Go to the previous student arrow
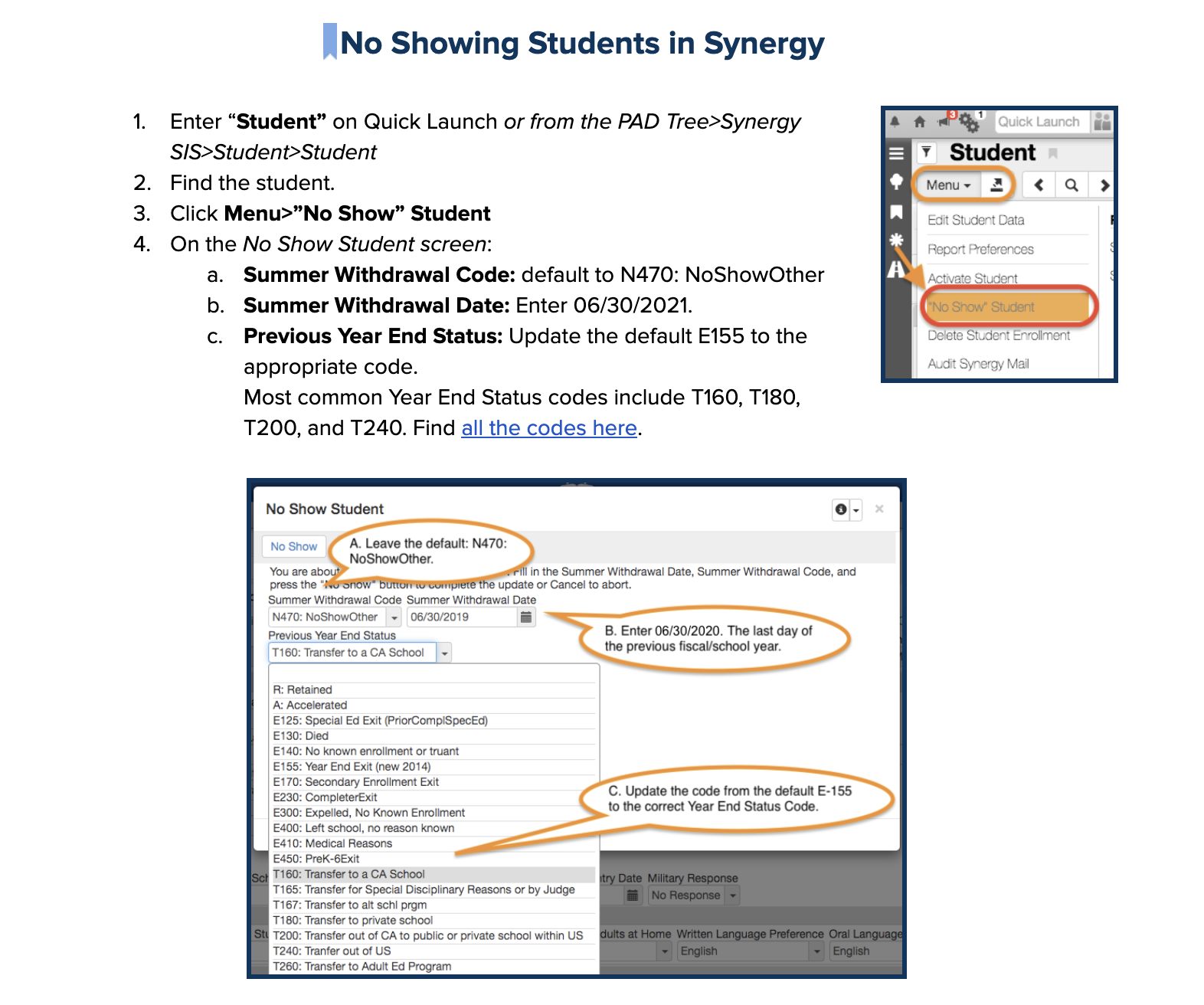Screen dimensions: 1204x1005 [x=1039, y=185]
